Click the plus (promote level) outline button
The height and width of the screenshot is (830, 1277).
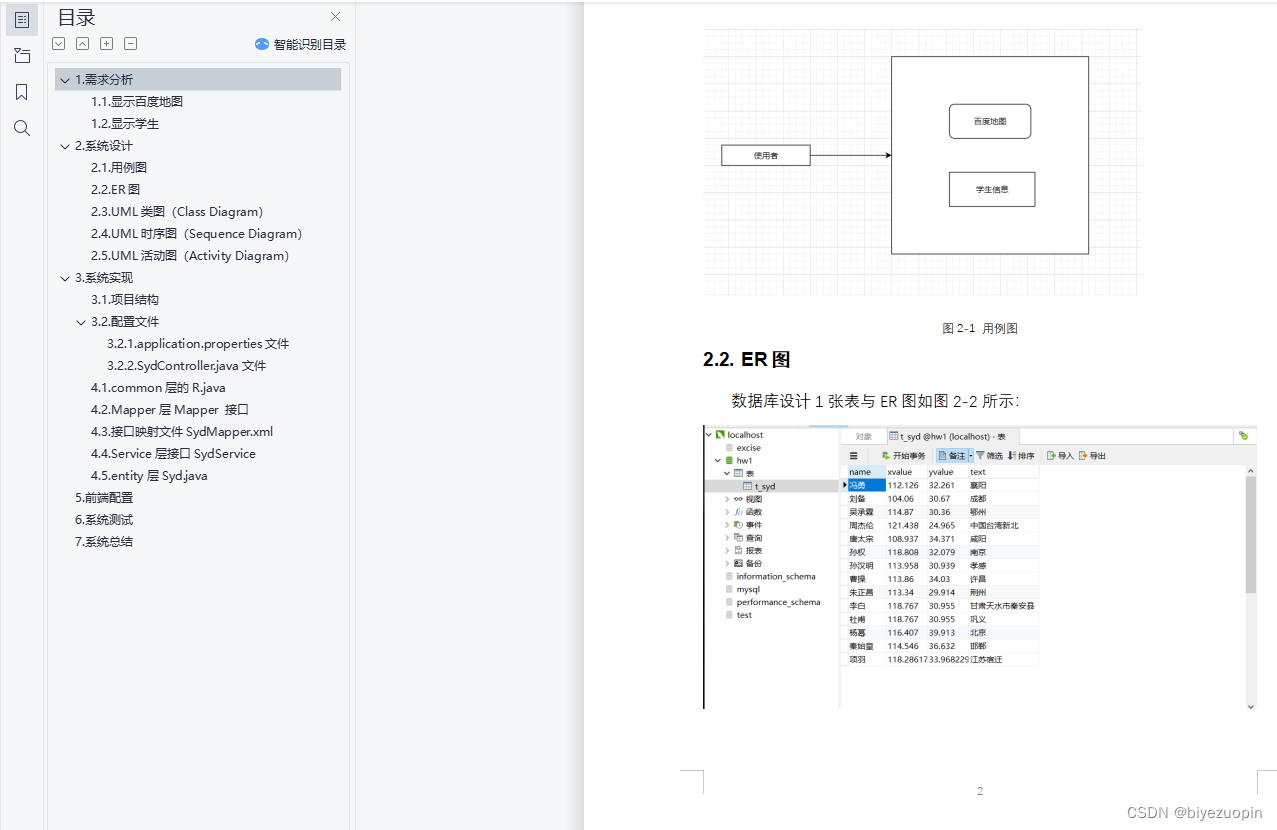pos(107,44)
